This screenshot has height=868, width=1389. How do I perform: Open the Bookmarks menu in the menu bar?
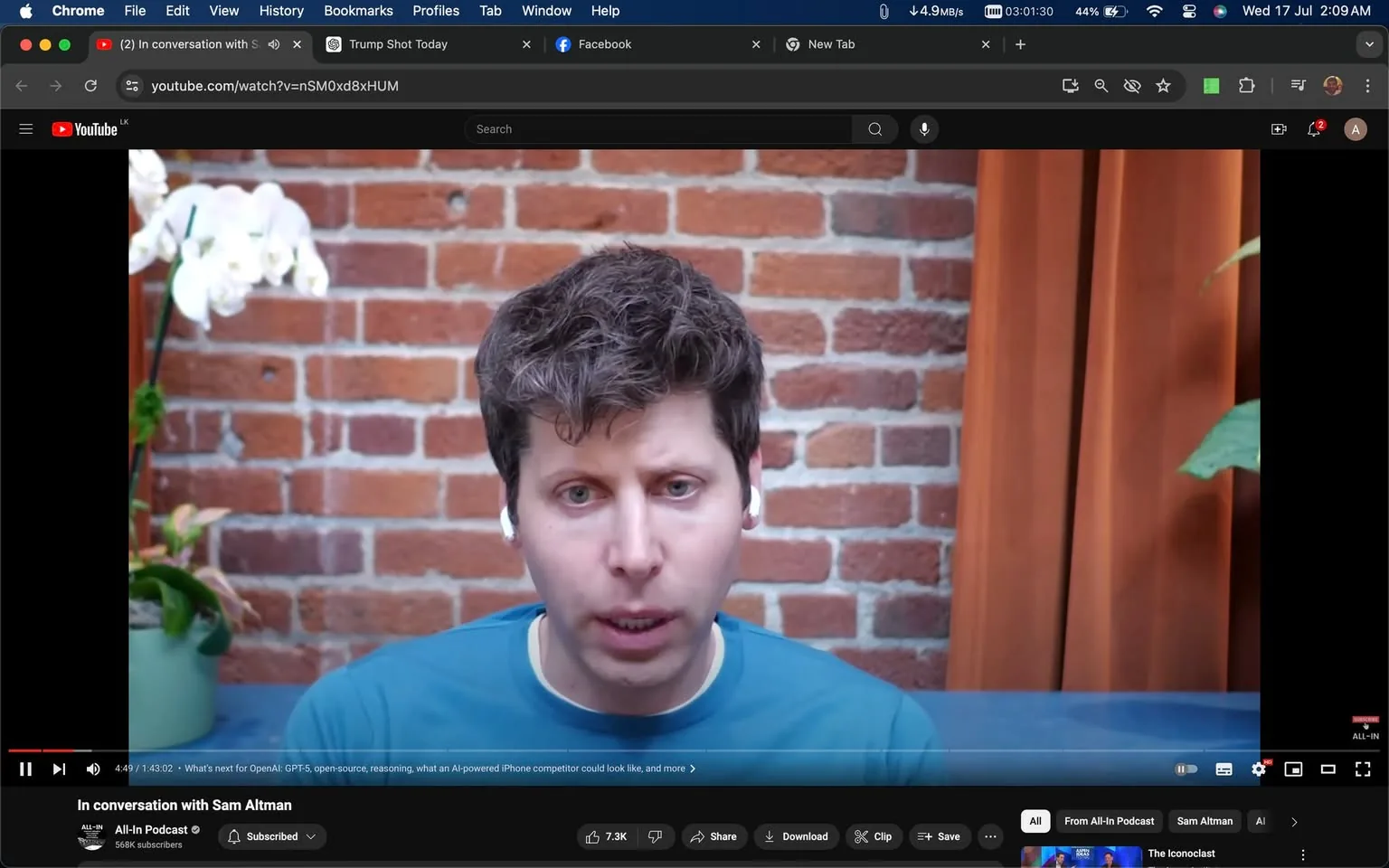coord(357,11)
